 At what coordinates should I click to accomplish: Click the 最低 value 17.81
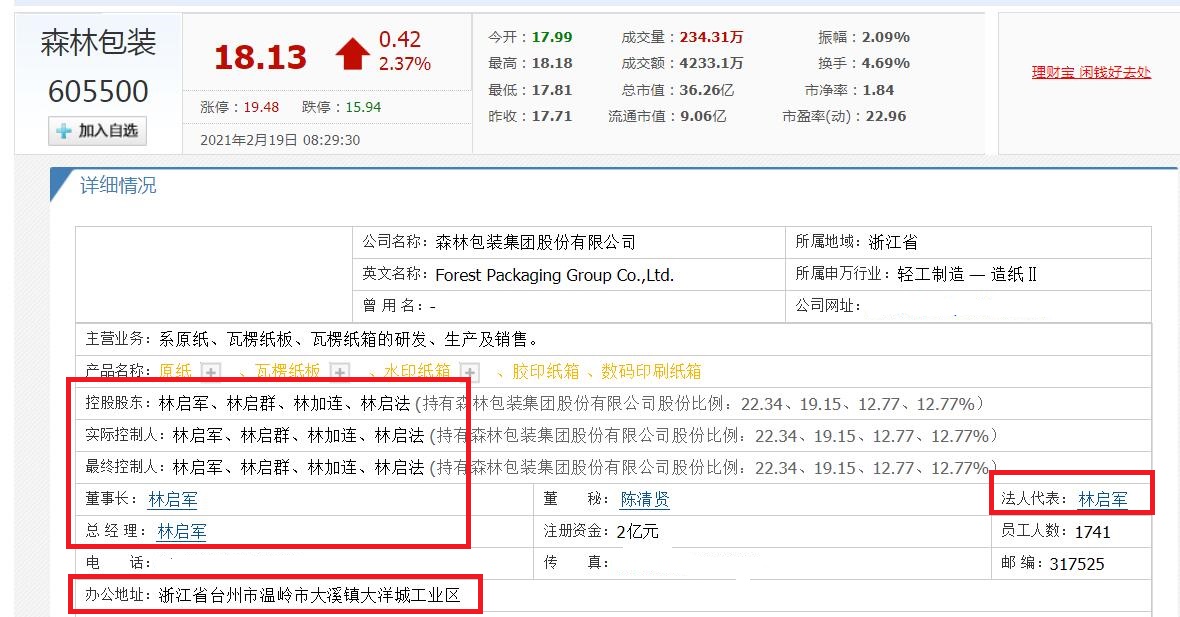[552, 90]
